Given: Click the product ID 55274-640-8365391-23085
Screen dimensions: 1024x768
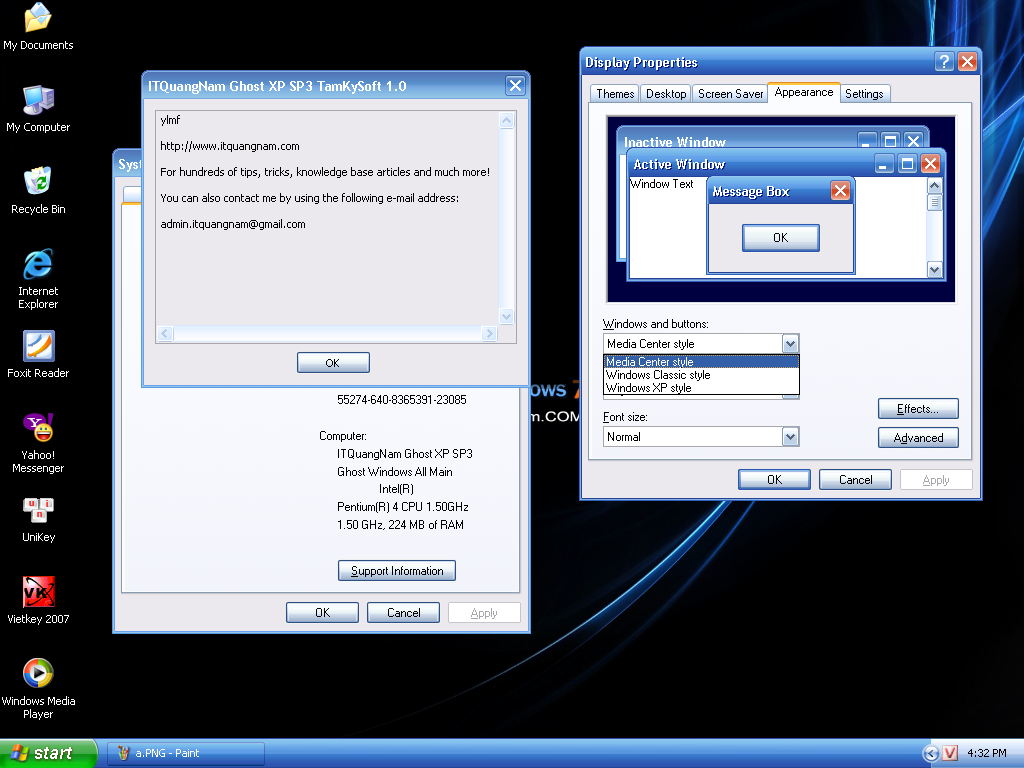Looking at the screenshot, I should coord(402,400).
